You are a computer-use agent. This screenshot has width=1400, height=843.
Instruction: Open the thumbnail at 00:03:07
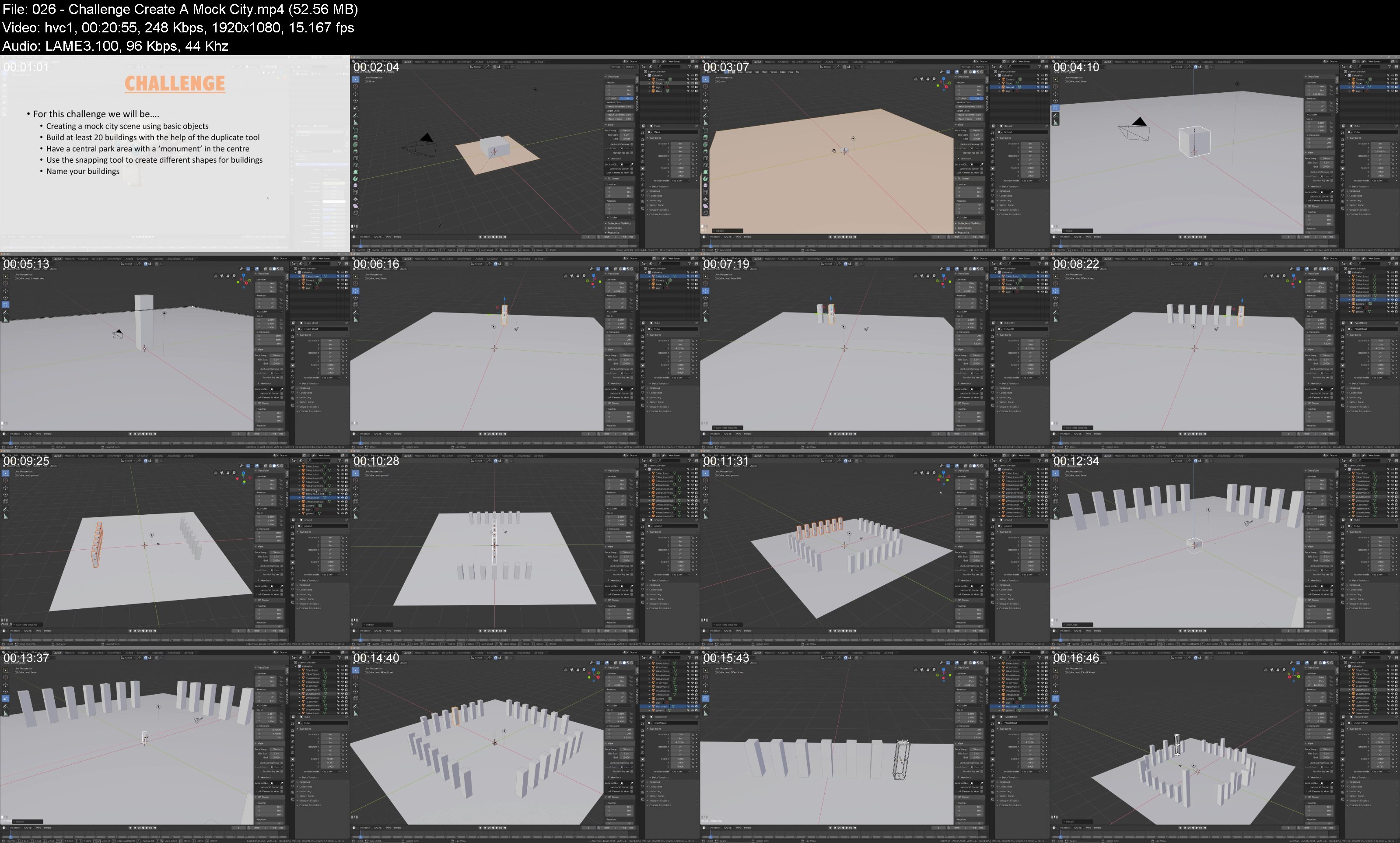[x=875, y=154]
